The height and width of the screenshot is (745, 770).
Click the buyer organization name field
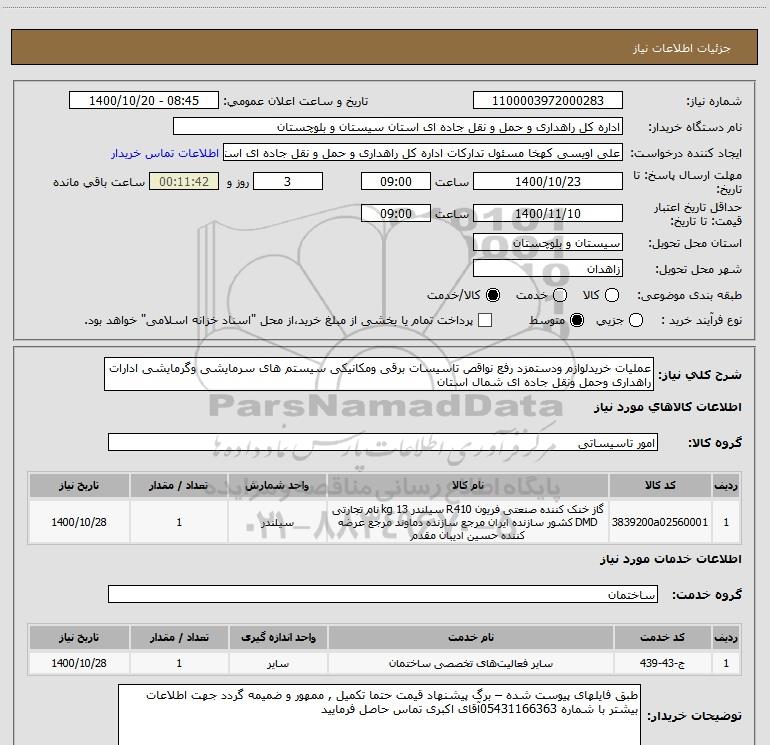398,127
